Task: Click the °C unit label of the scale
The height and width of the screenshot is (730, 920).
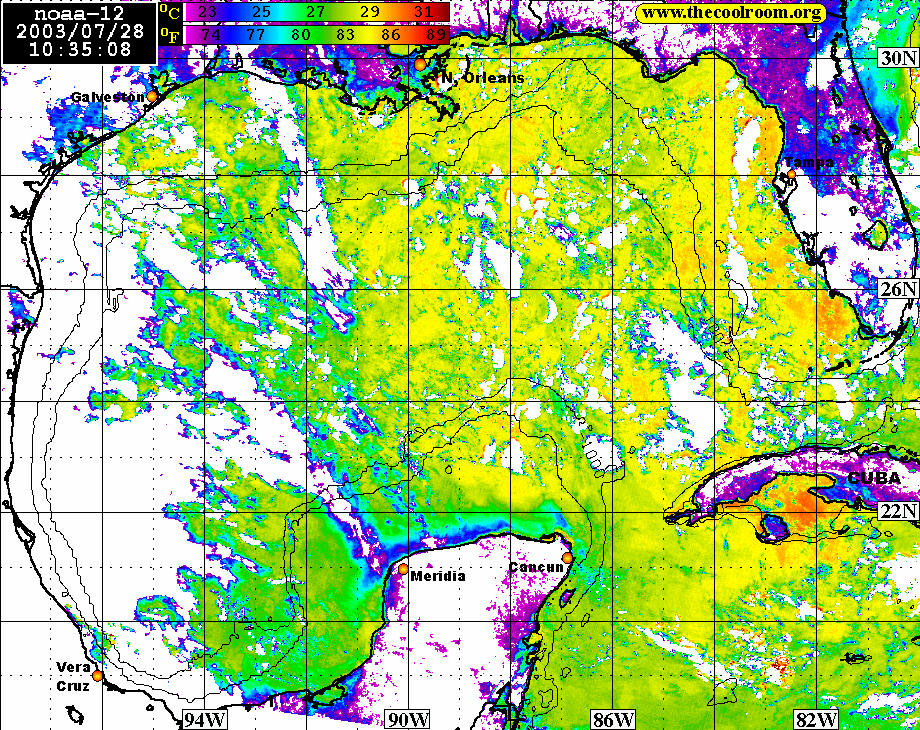Action: click(x=170, y=12)
